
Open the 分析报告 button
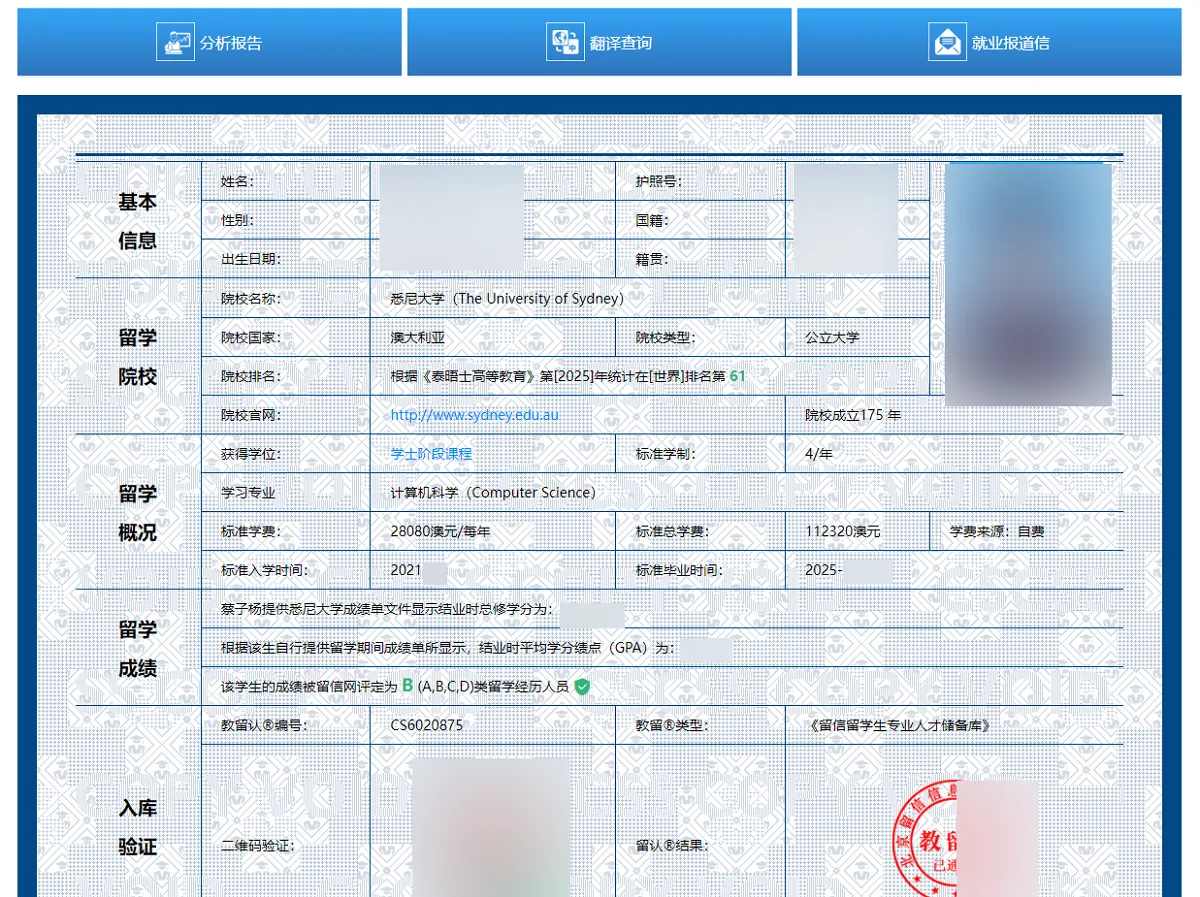click(x=209, y=42)
